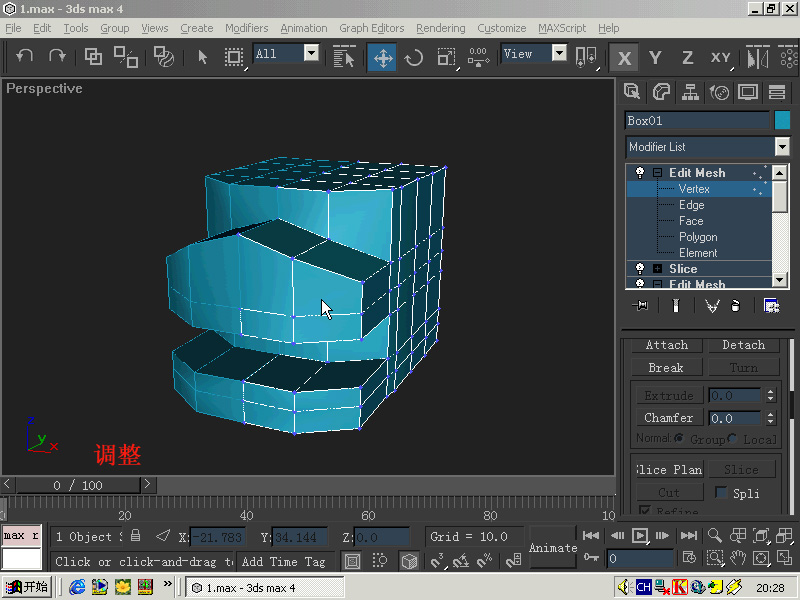Image resolution: width=800 pixels, height=600 pixels.
Task: Select the Link objects tool
Action: tap(93, 56)
